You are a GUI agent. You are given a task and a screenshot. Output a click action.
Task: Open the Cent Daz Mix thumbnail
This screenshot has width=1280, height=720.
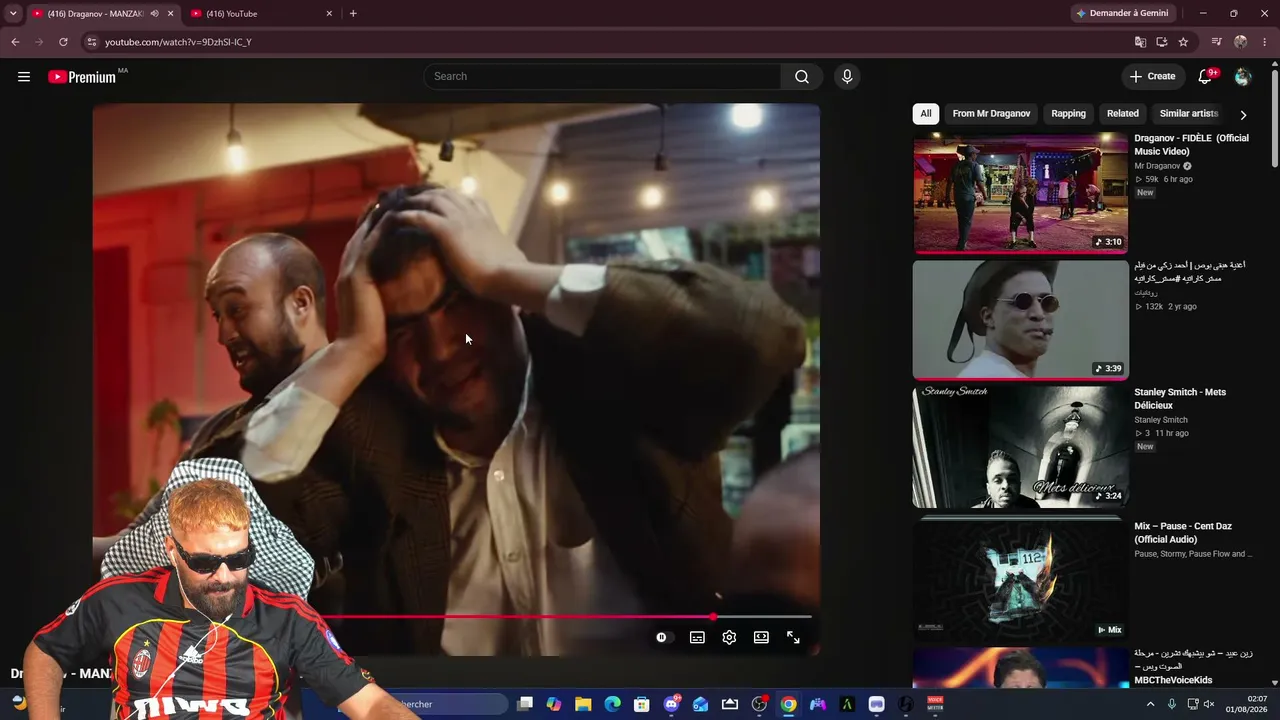coord(1020,578)
